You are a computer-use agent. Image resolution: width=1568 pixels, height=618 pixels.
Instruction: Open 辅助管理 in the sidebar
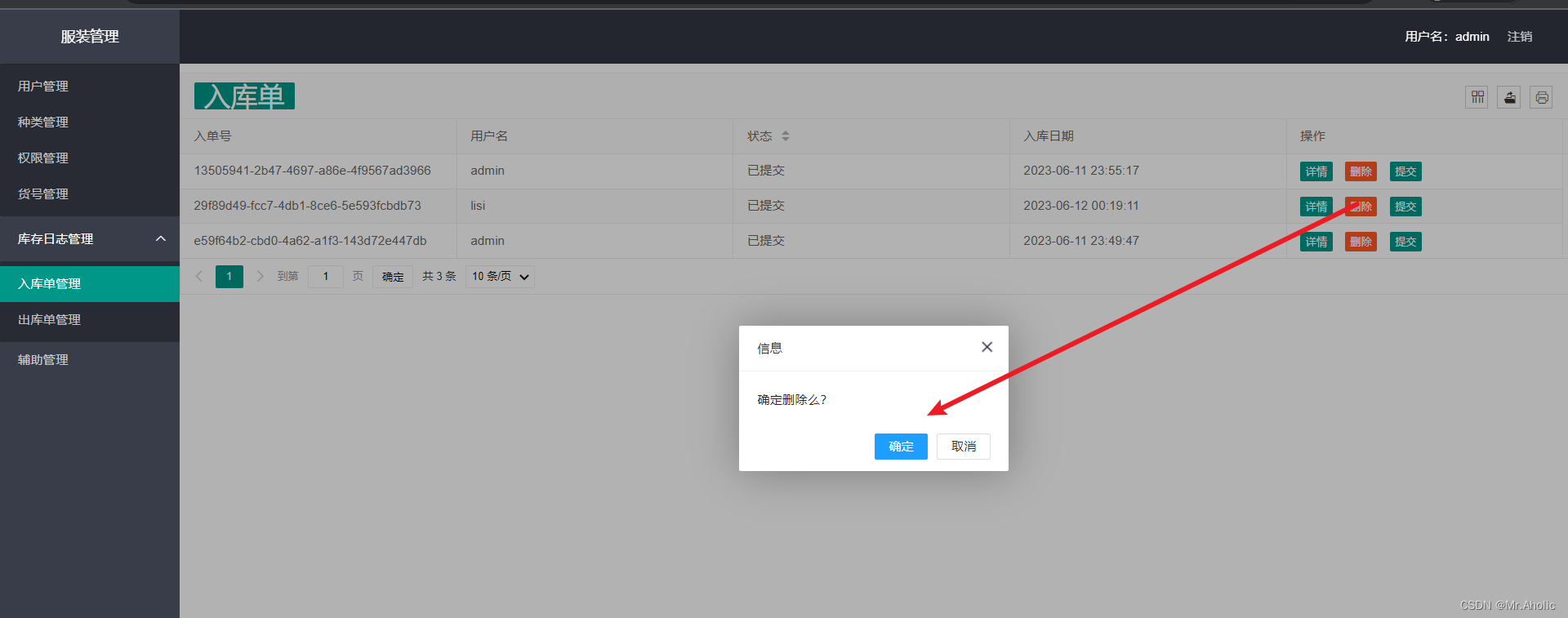point(90,359)
